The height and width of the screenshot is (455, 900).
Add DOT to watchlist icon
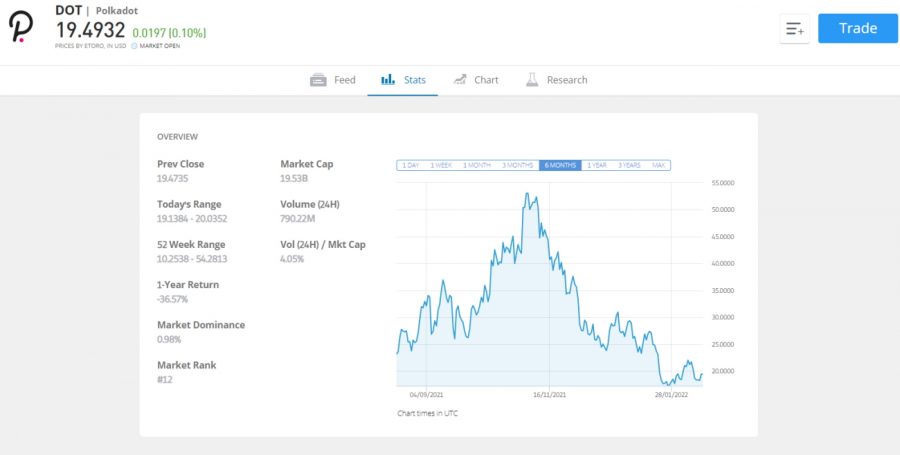tap(794, 29)
